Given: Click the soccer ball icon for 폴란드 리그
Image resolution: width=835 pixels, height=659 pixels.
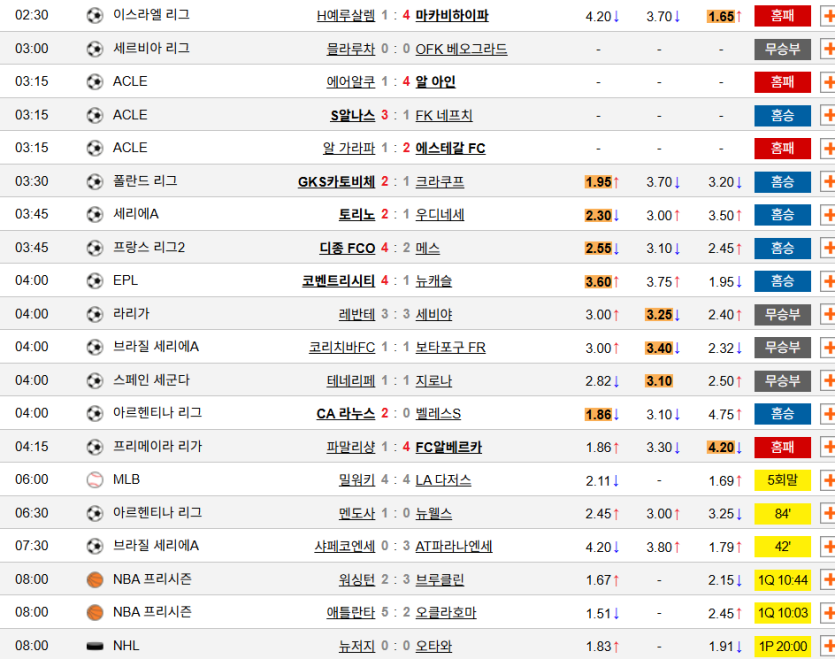Looking at the screenshot, I should (x=95, y=182).
